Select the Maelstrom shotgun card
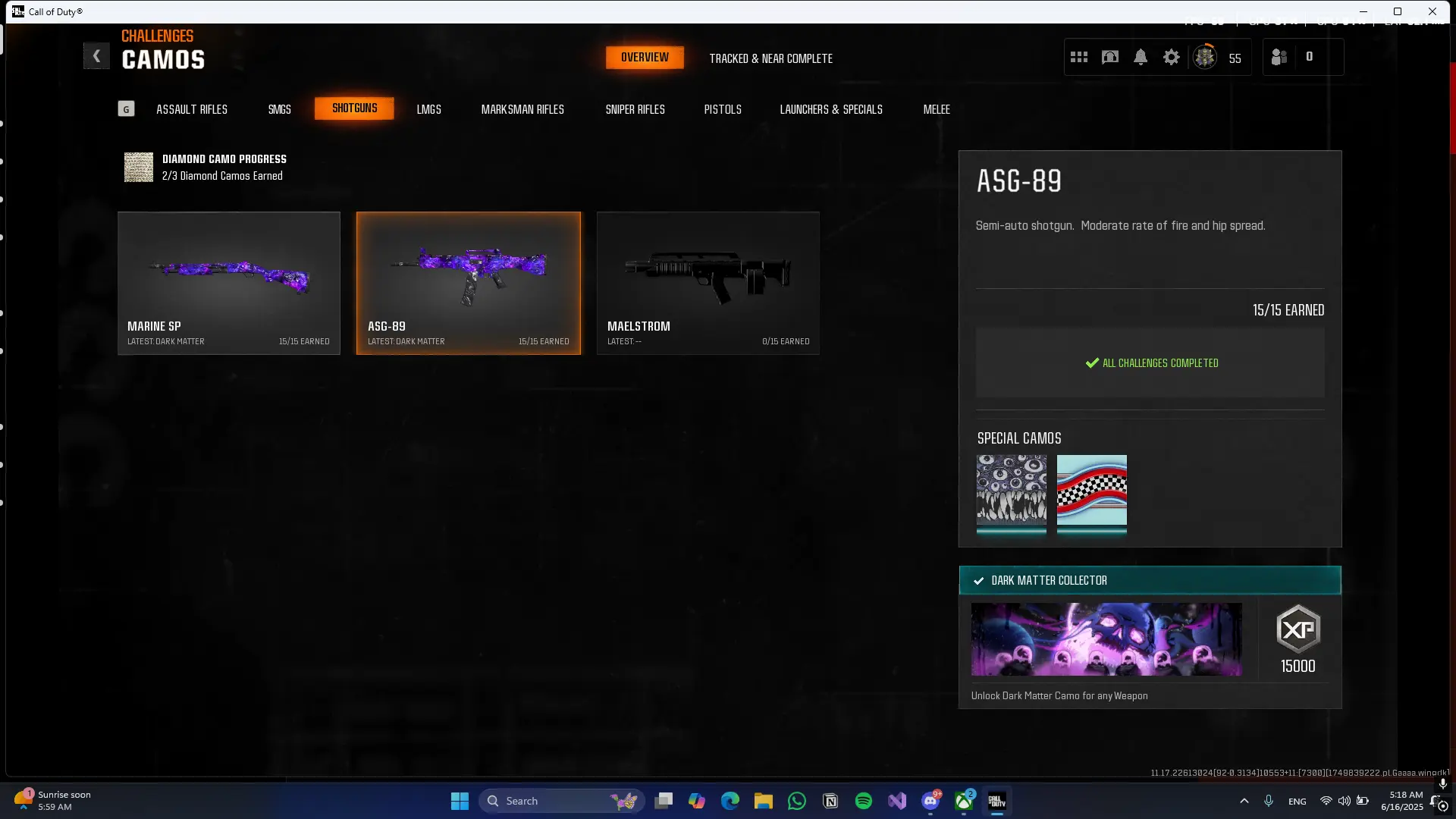 (x=708, y=283)
